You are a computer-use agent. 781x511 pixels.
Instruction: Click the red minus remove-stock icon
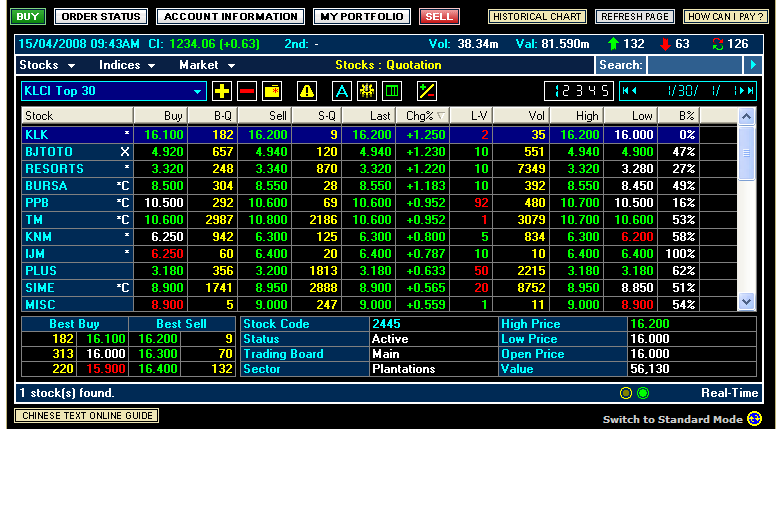(x=247, y=91)
